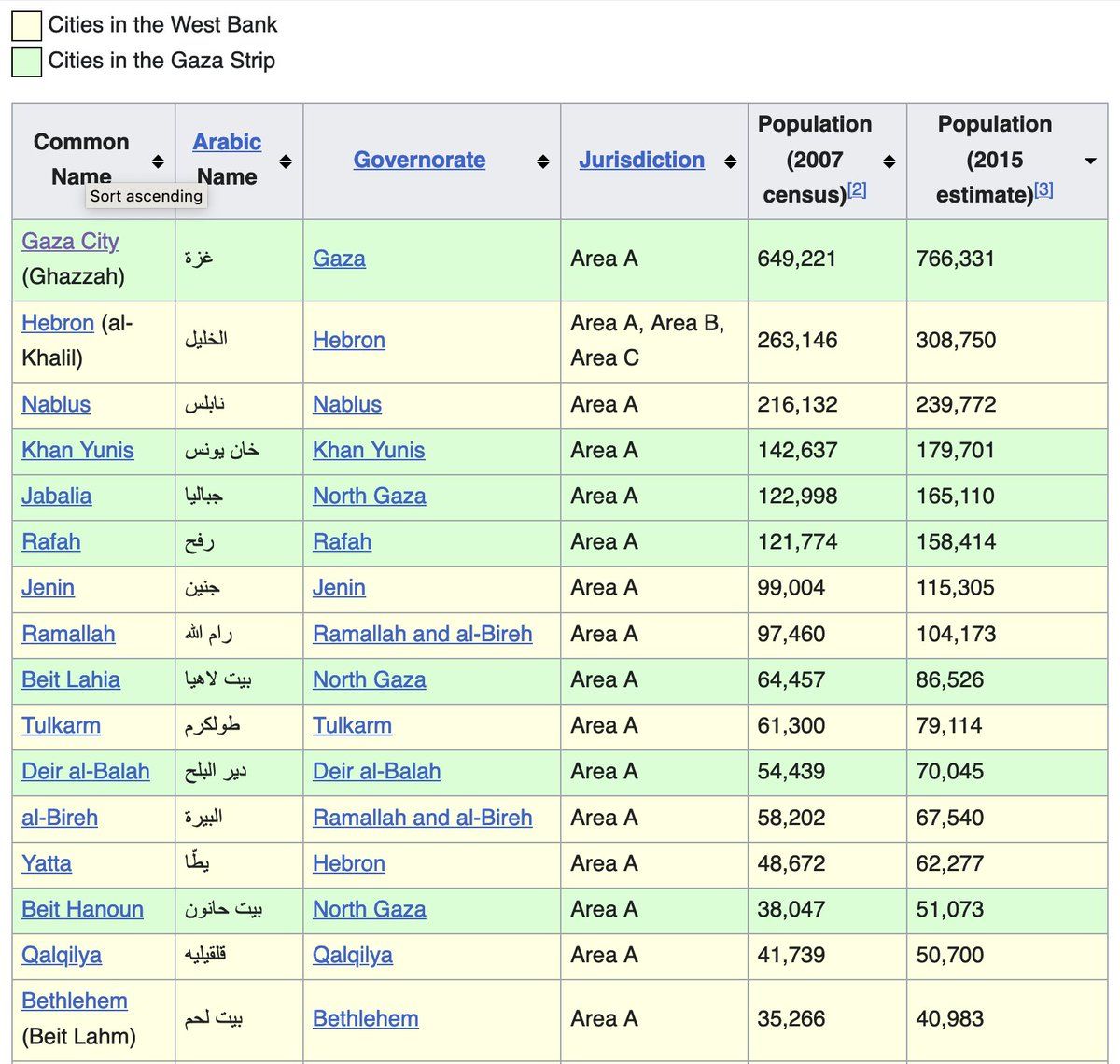
Task: Open footnote reference [3] in estimate header
Action: [x=1043, y=189]
